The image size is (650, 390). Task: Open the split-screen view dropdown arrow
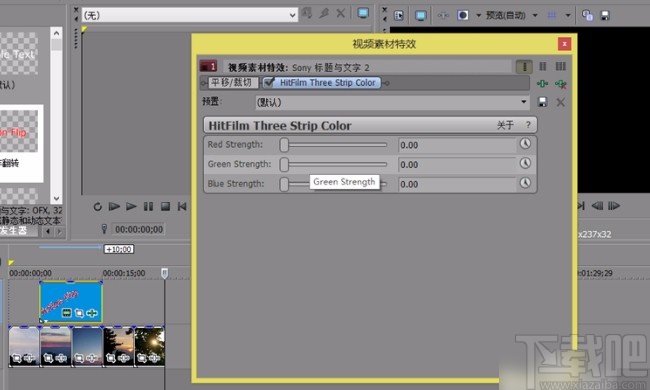click(x=478, y=15)
